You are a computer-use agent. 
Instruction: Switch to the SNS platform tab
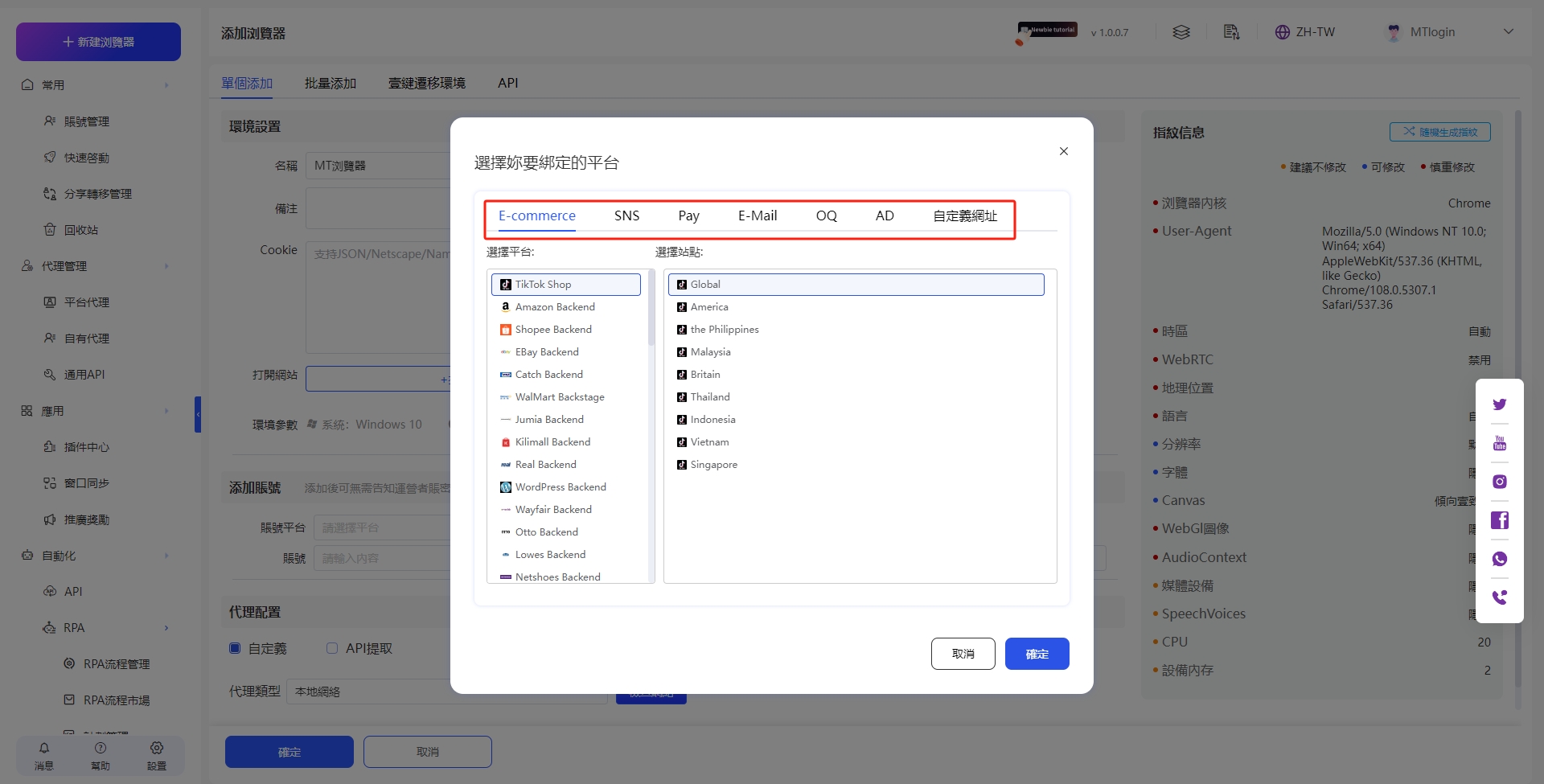[626, 215]
